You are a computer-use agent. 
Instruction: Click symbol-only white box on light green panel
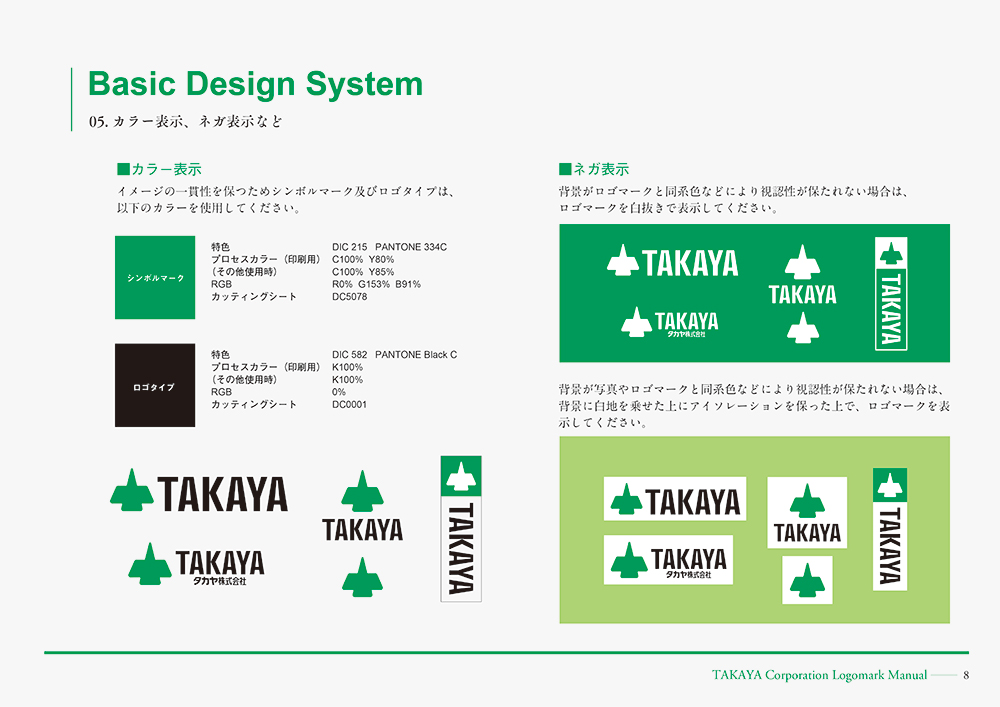pyautogui.click(x=807, y=580)
